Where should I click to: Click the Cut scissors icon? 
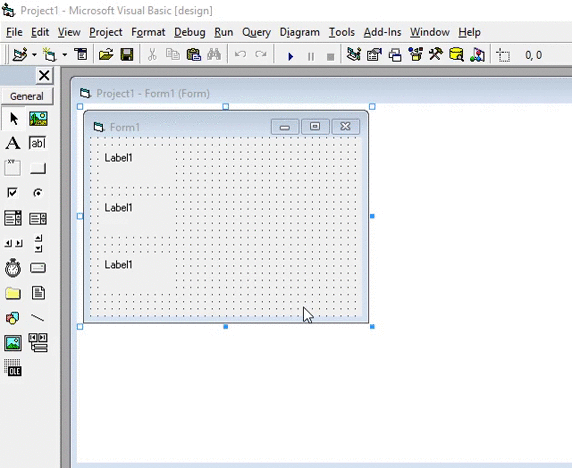(152, 55)
